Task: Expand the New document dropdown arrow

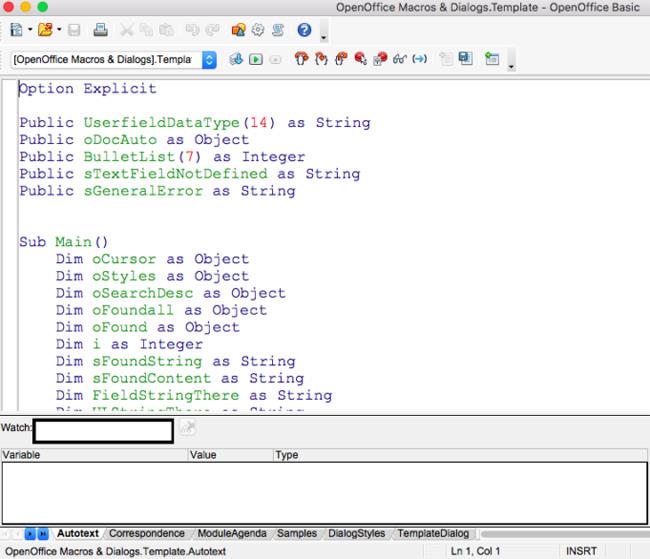Action: pos(30,31)
